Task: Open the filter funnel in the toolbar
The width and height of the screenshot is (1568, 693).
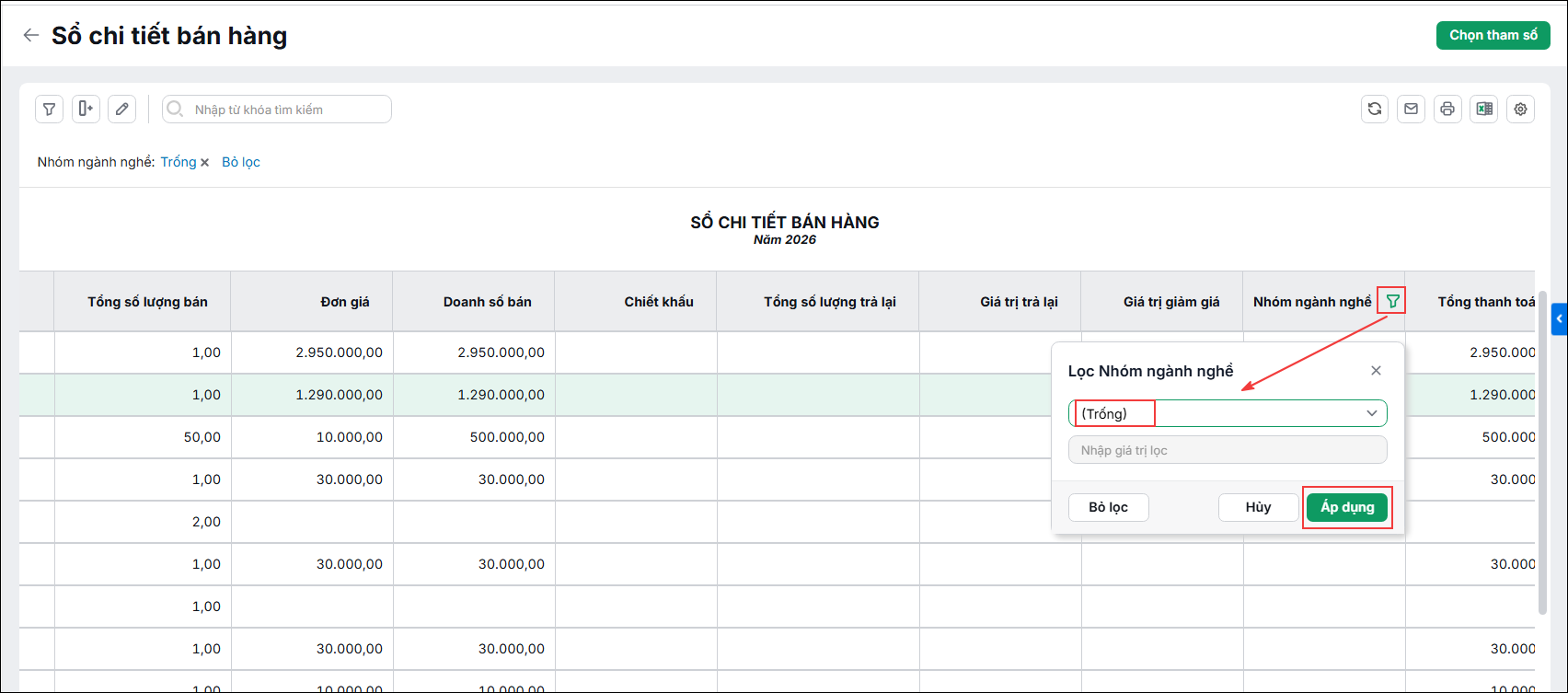Action: click(x=50, y=109)
